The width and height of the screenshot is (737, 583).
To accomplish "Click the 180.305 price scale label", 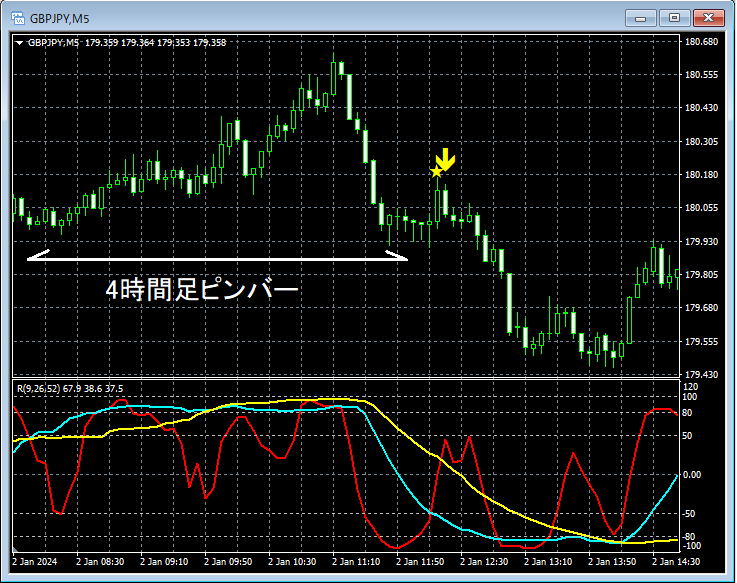I will point(701,142).
